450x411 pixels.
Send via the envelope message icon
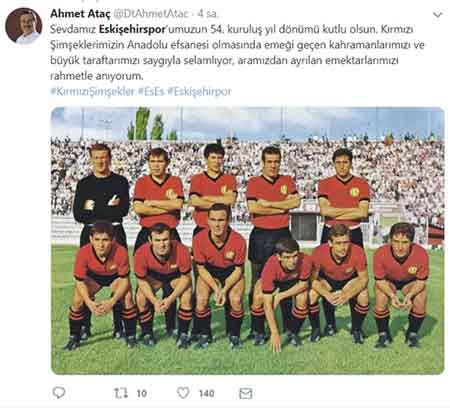click(246, 393)
